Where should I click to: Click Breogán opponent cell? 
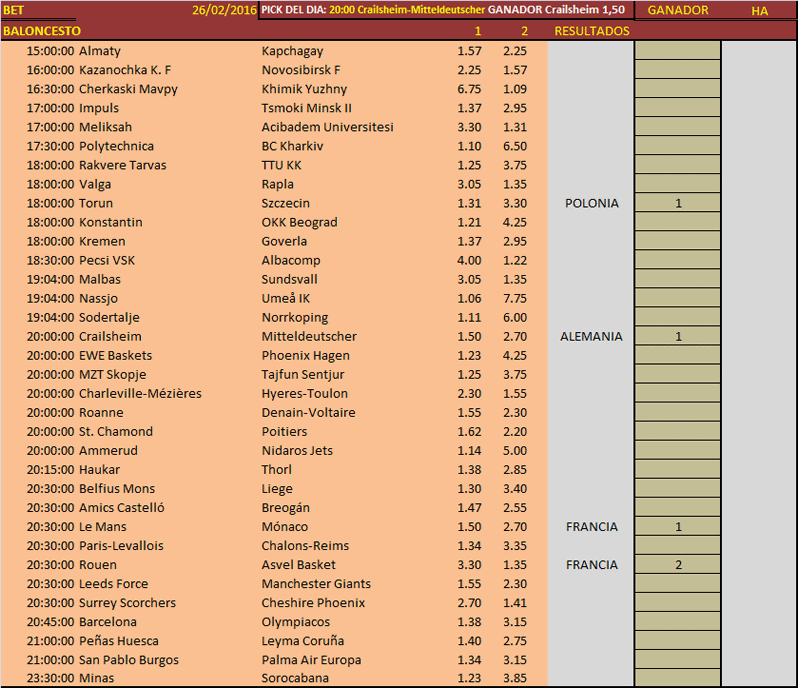pyautogui.click(x=286, y=508)
